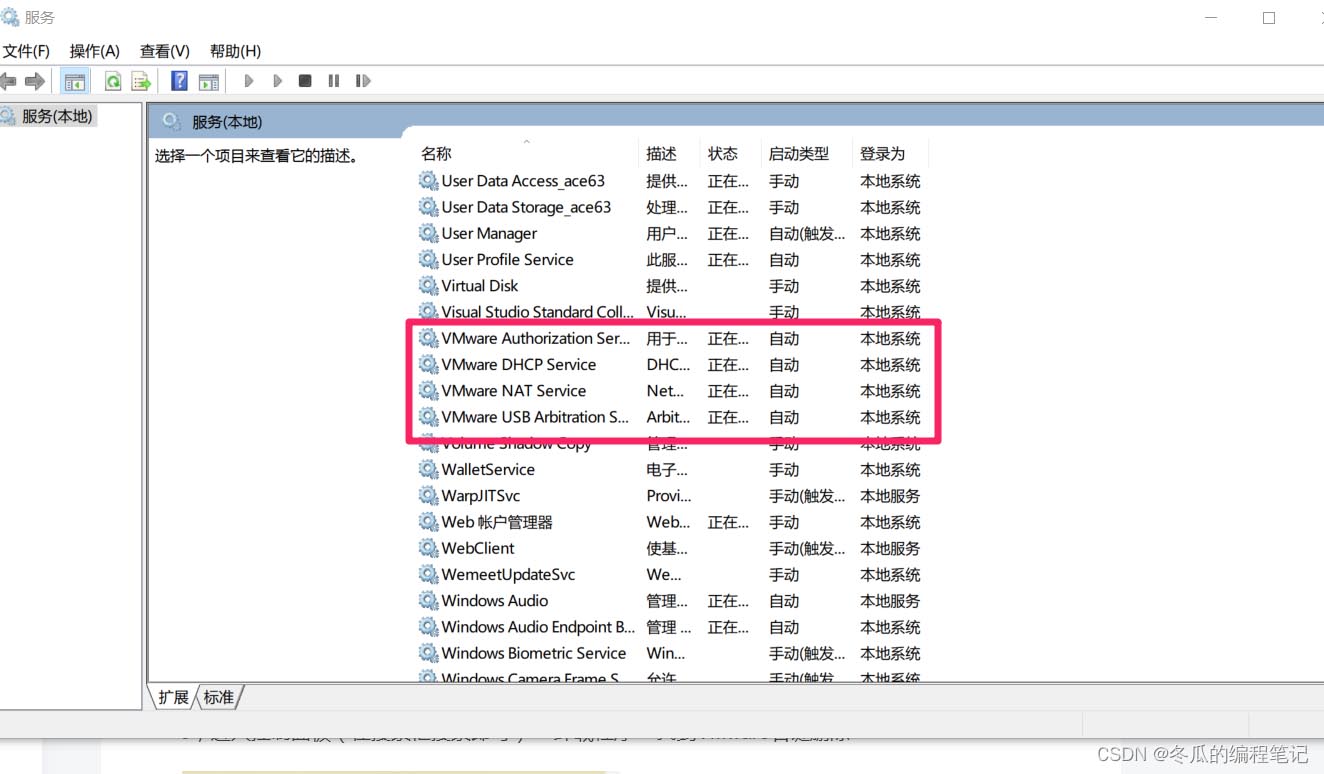Click the Pause Service toolbar icon
The image size is (1324, 774).
click(x=333, y=81)
